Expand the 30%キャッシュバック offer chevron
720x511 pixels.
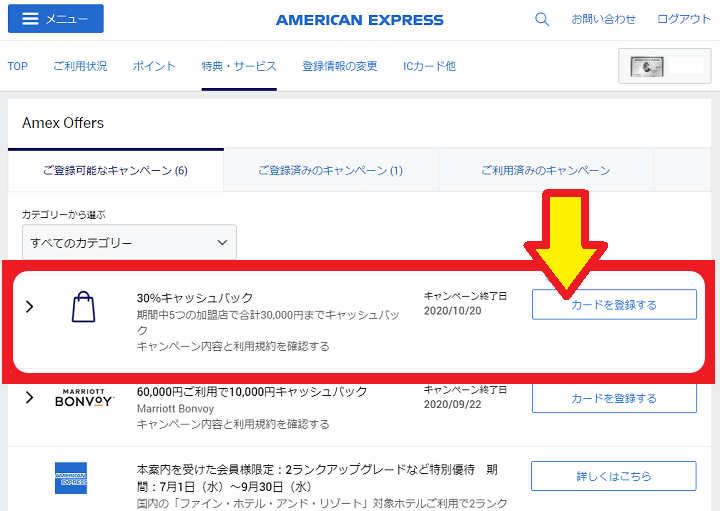point(29,306)
